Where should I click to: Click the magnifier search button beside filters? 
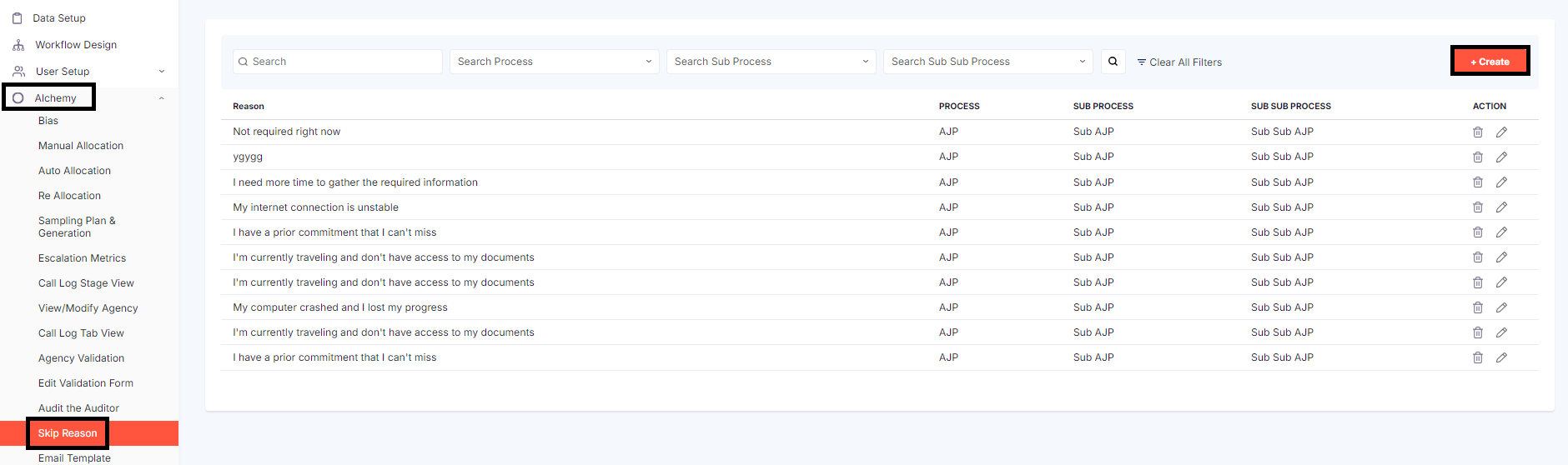pos(1113,62)
